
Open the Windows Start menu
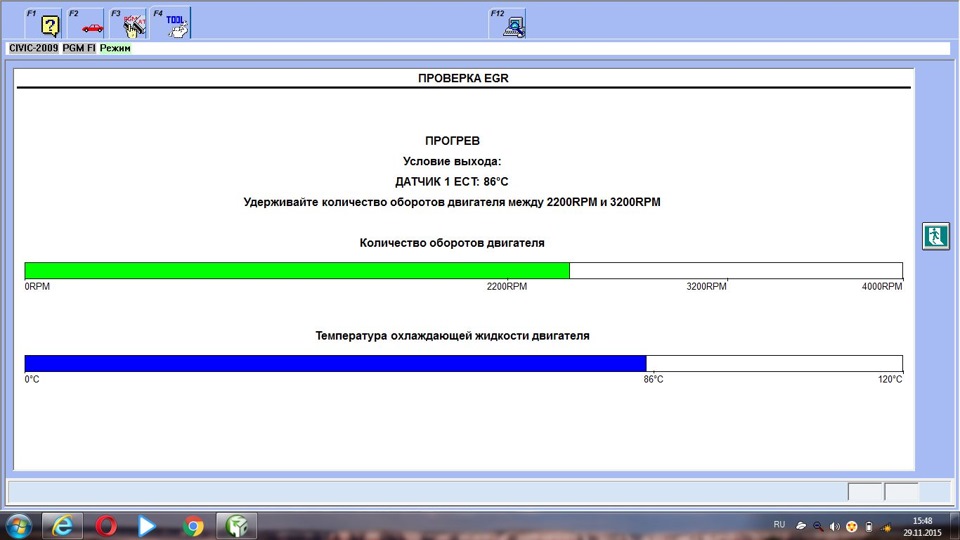click(x=19, y=526)
